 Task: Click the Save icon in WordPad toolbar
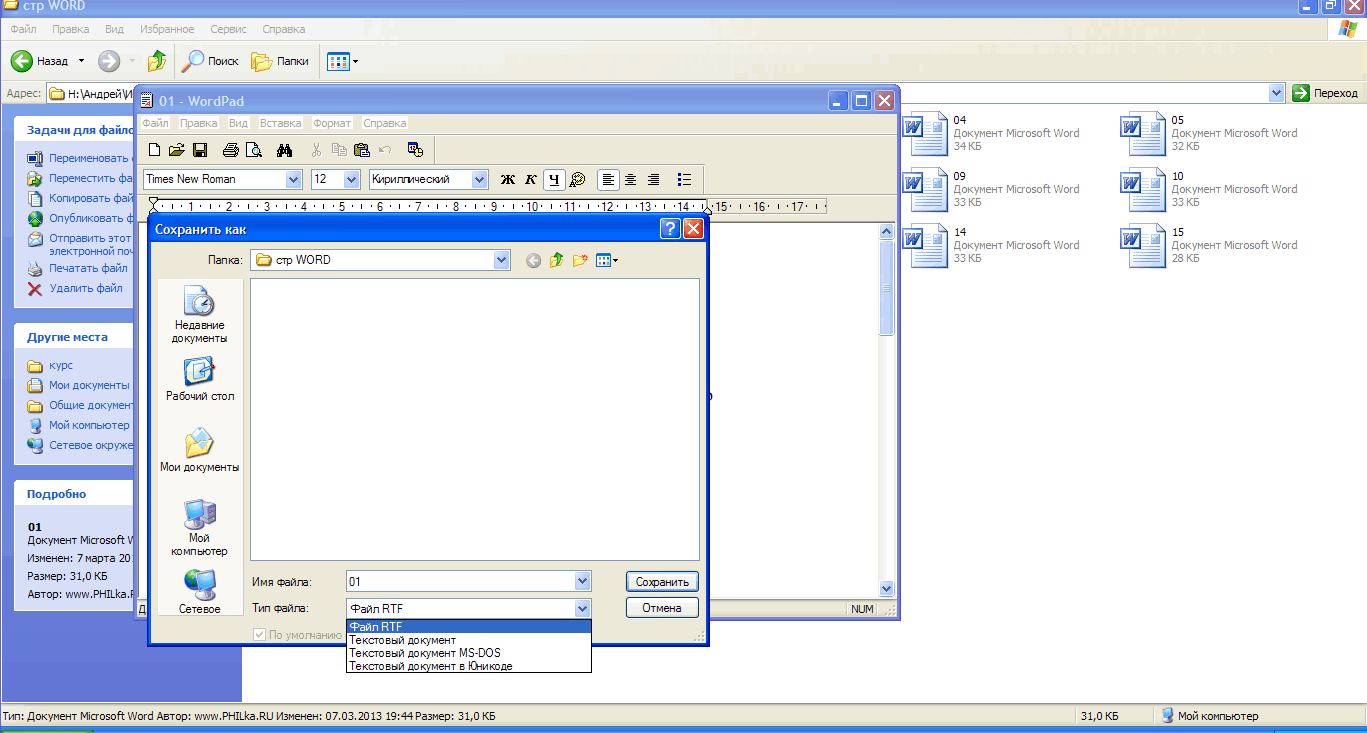(x=200, y=151)
